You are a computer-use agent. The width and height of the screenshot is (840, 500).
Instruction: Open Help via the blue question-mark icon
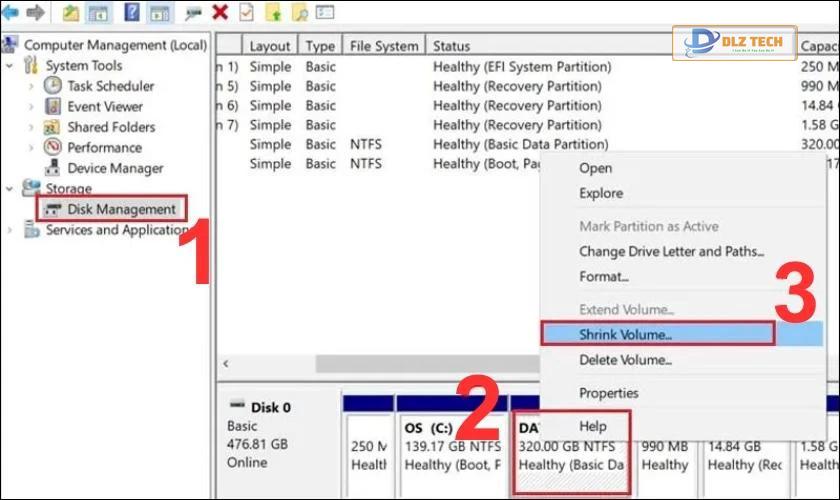pos(132,12)
